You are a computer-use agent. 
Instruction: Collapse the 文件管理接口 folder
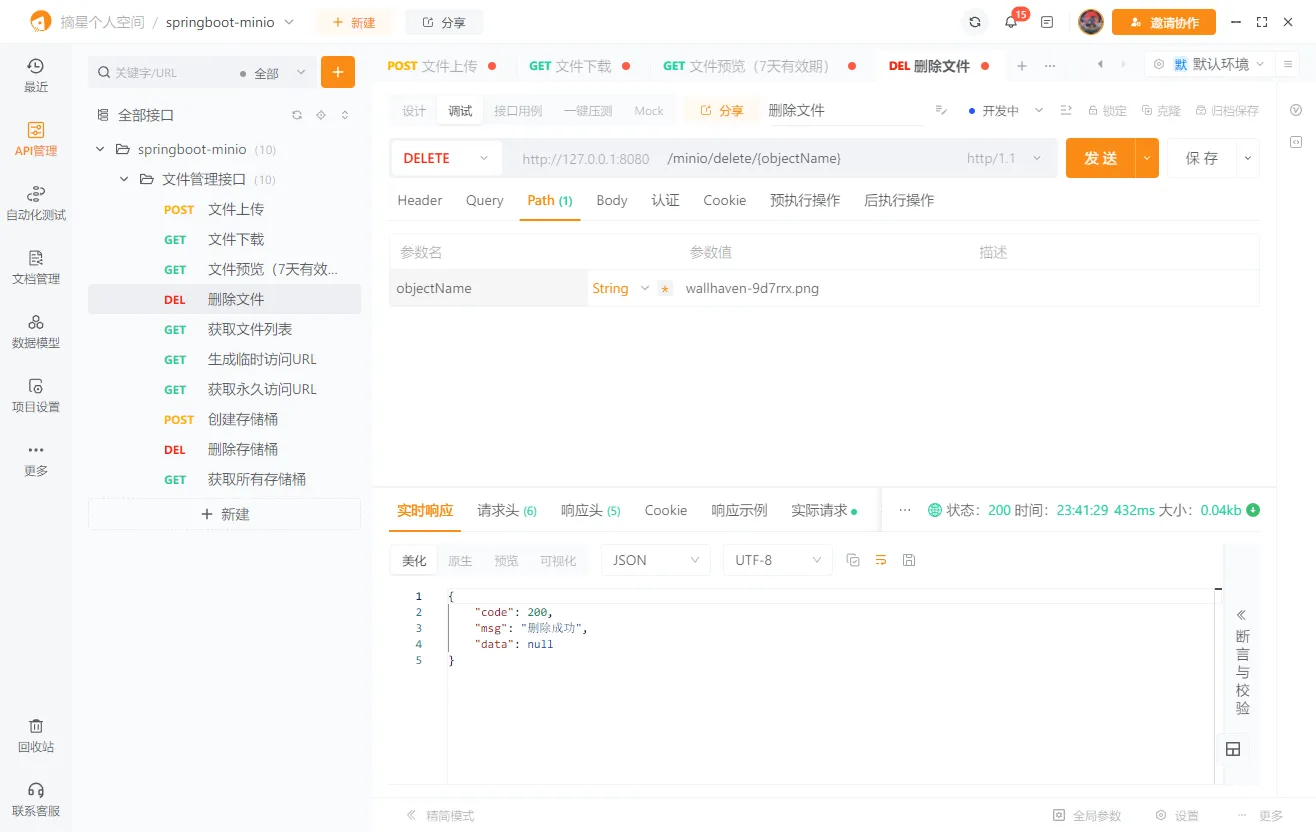coord(124,179)
